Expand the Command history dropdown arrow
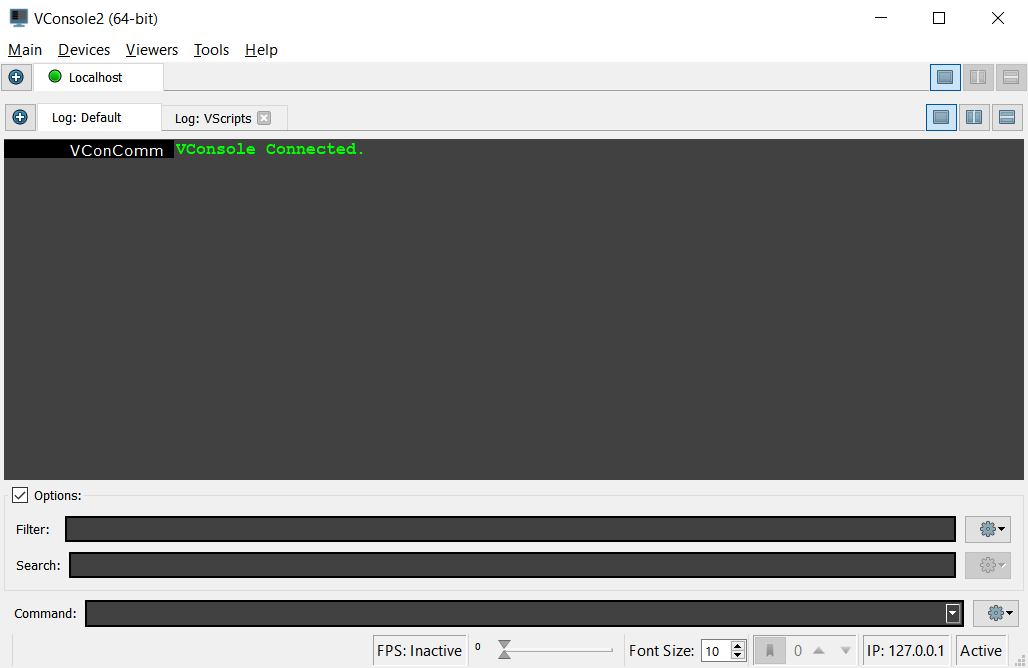The height and width of the screenshot is (668, 1028). pos(953,614)
